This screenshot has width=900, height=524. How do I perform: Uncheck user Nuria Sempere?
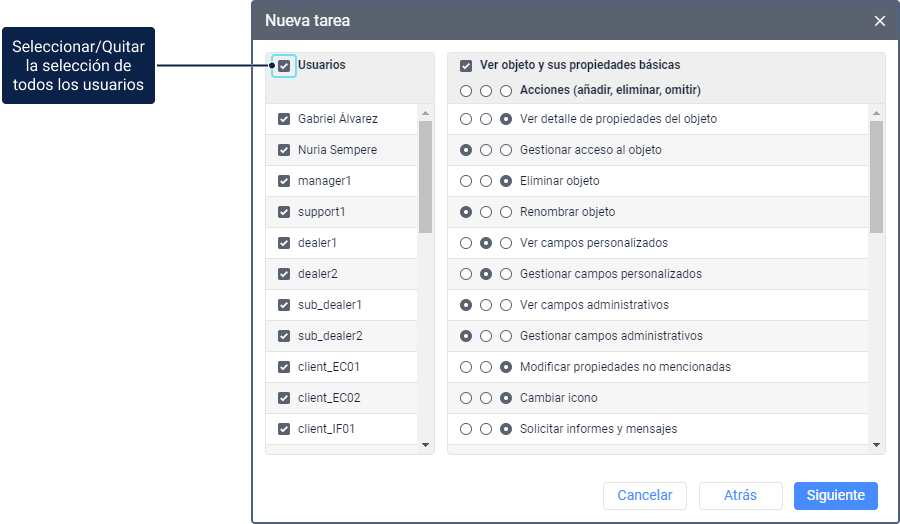point(284,150)
